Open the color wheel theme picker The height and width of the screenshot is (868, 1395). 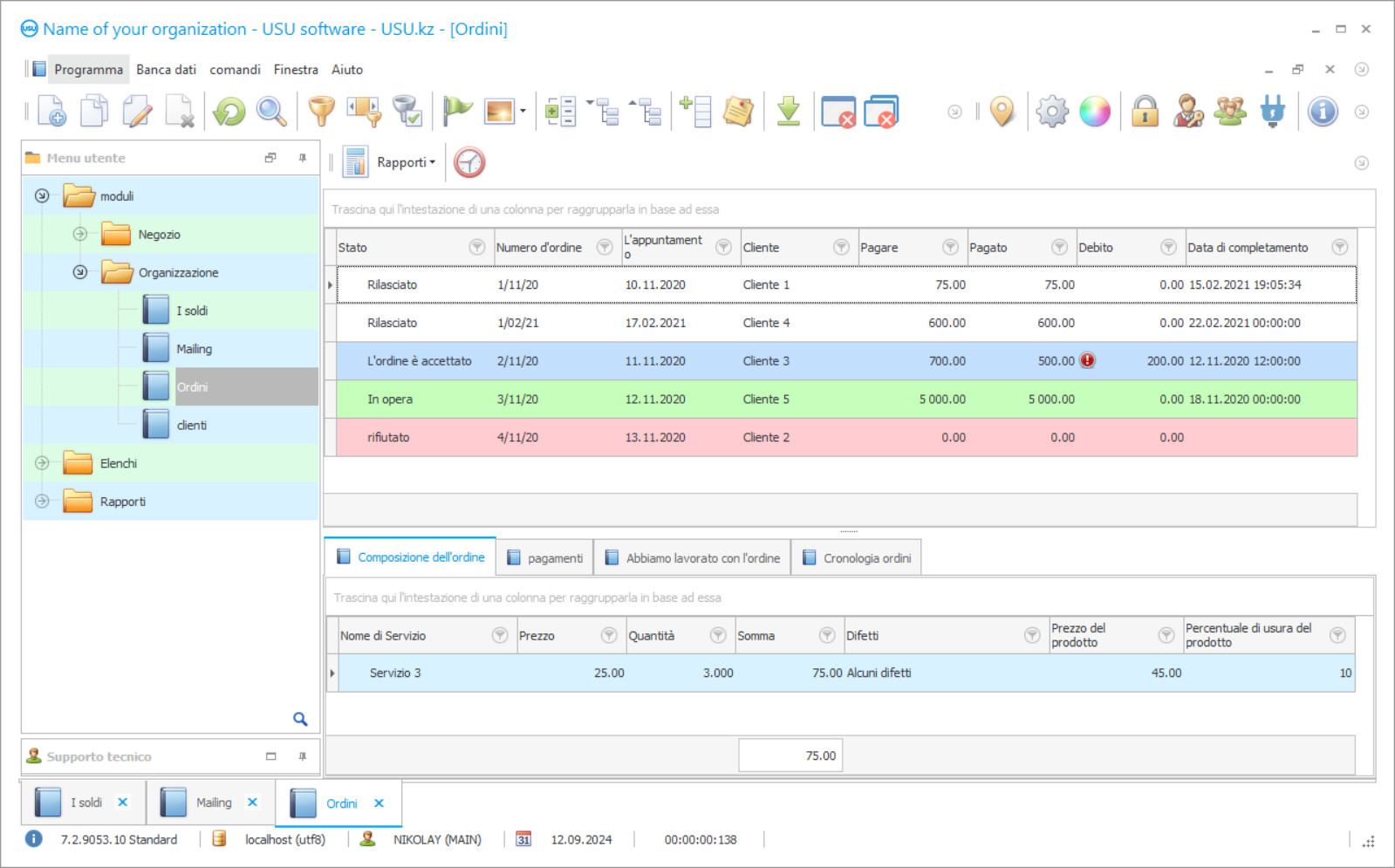[1095, 112]
